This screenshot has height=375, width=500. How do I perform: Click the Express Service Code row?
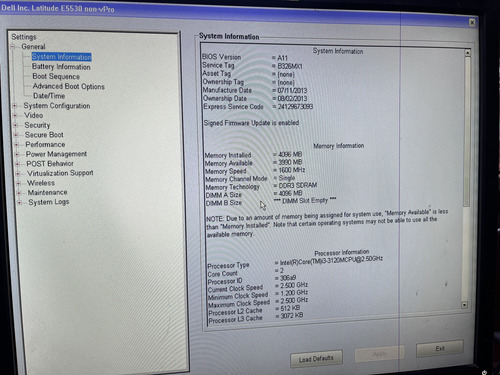coord(258,107)
